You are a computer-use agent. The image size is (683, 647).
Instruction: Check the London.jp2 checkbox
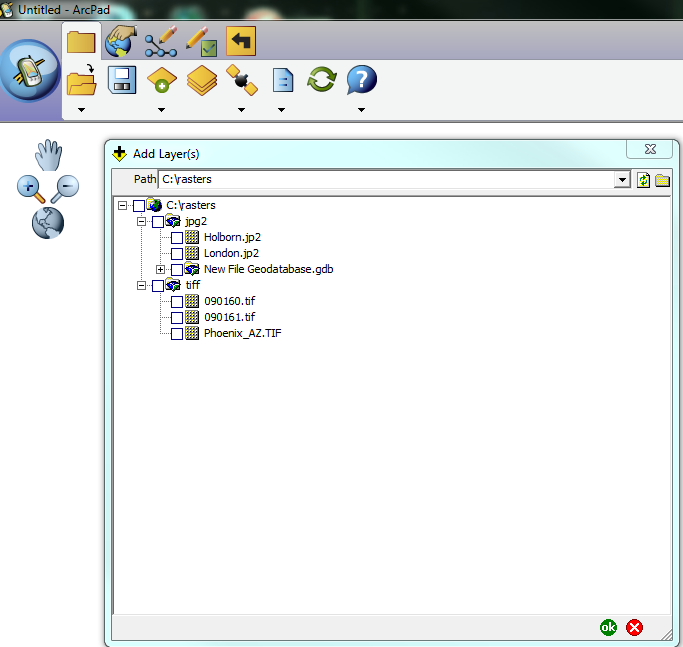[177, 254]
